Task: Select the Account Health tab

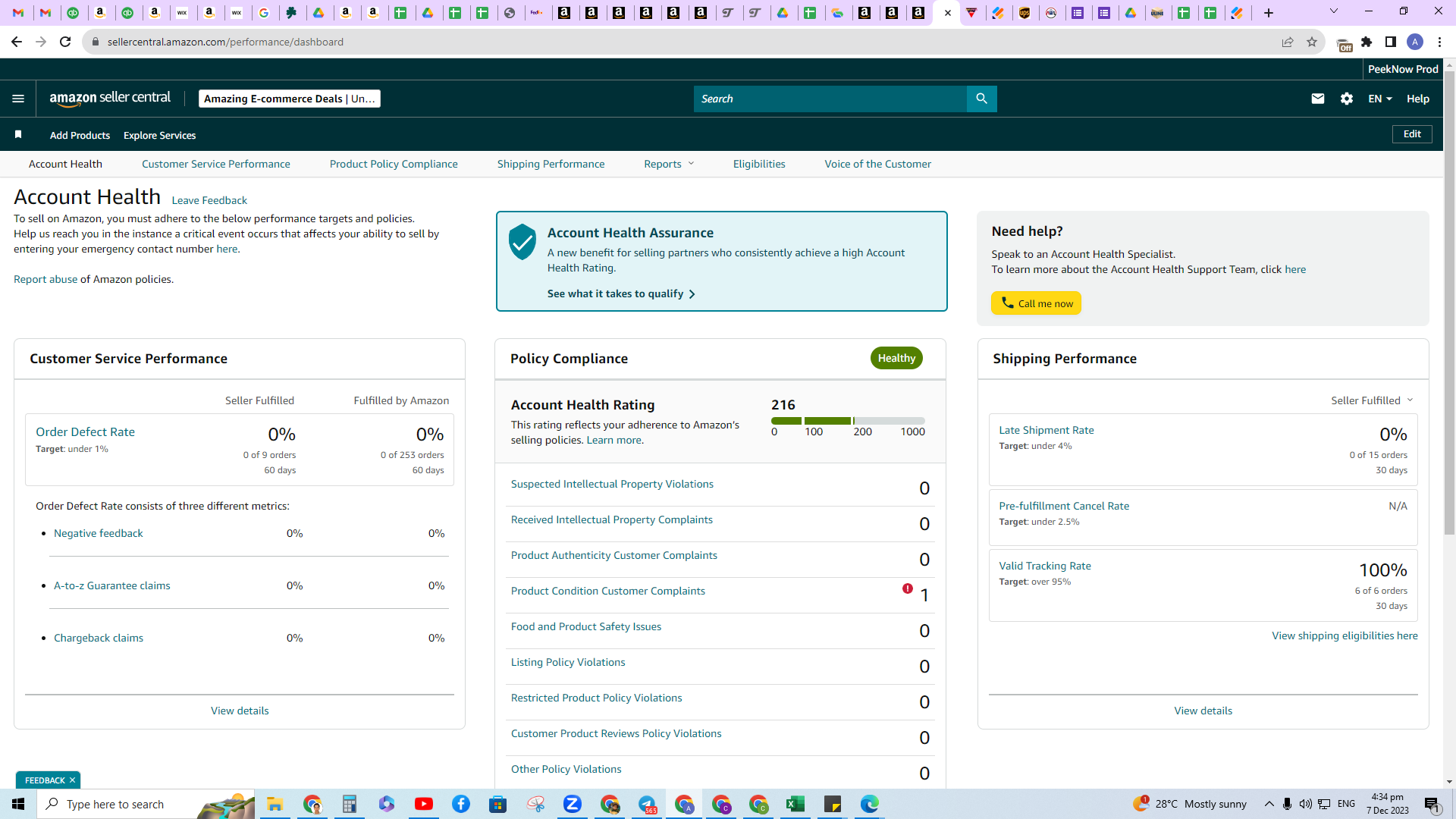Action: [65, 164]
